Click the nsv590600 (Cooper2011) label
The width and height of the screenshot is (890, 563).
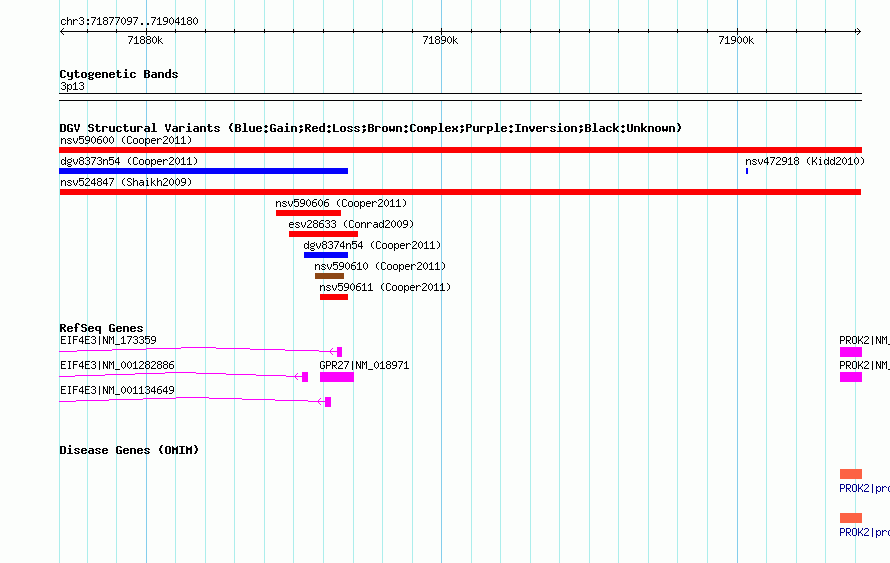tap(126, 140)
